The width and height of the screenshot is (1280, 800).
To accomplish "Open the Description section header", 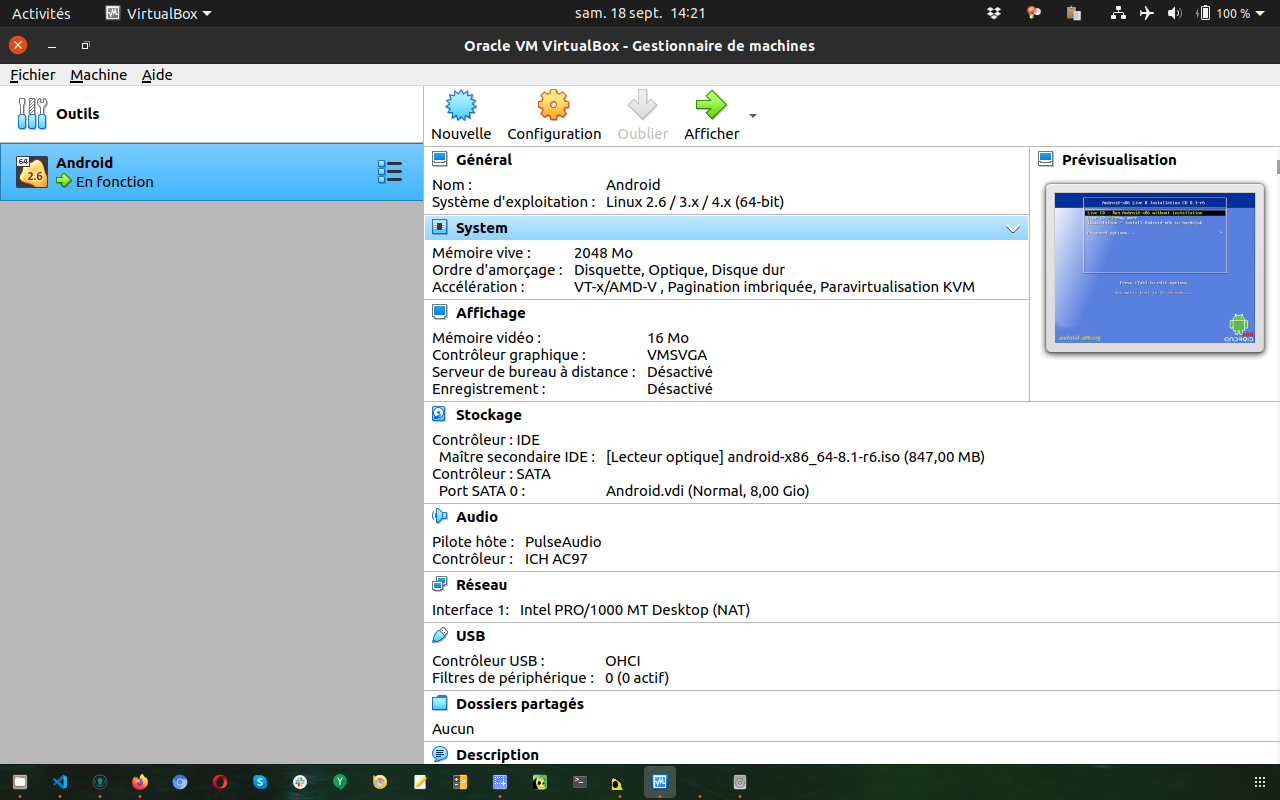I will point(497,755).
